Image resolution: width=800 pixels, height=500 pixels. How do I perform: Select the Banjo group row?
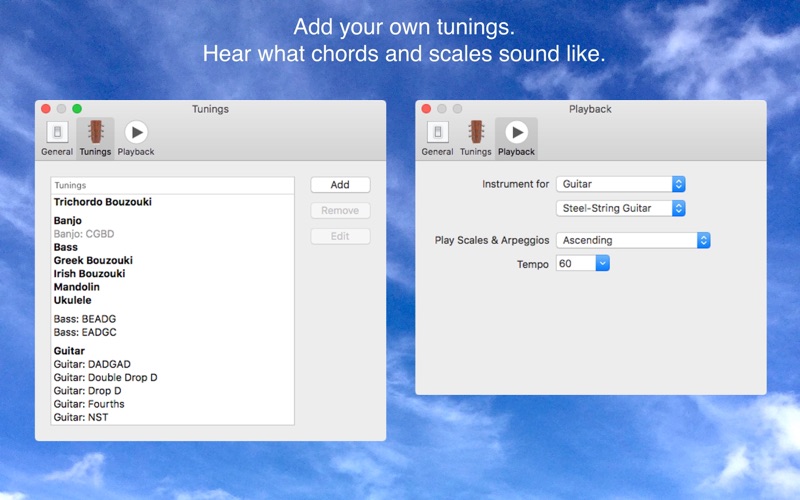[172, 220]
